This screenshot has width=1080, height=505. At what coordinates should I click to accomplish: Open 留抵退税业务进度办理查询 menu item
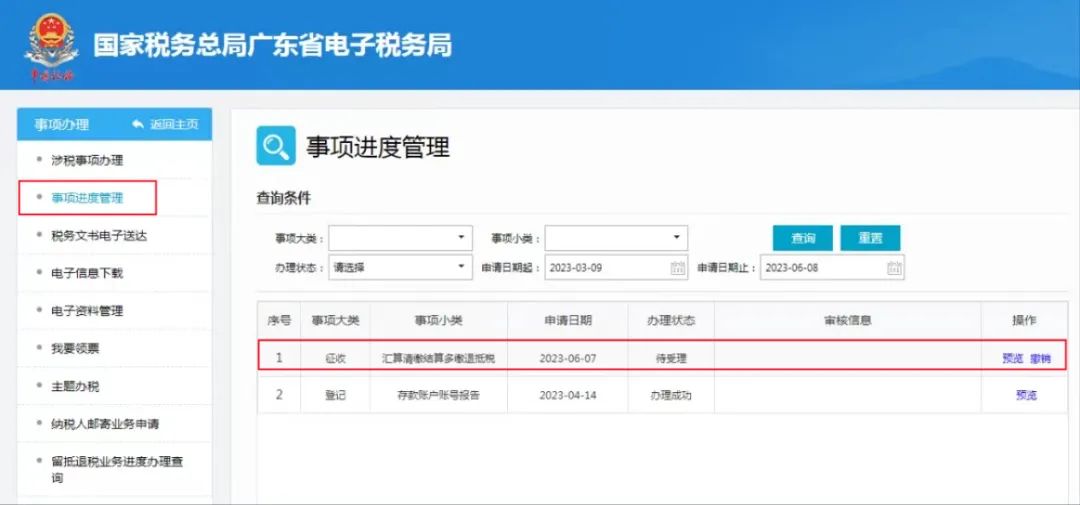pyautogui.click(x=117, y=469)
